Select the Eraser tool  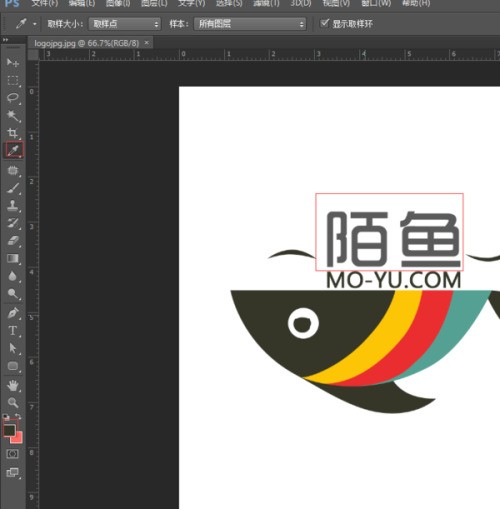pos(13,241)
